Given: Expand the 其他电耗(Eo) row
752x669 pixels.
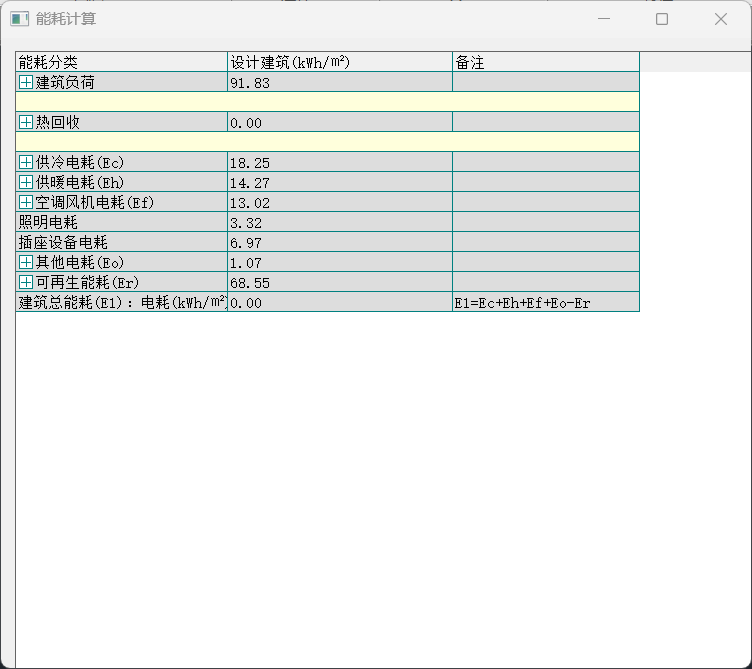Looking at the screenshot, I should 26,262.
